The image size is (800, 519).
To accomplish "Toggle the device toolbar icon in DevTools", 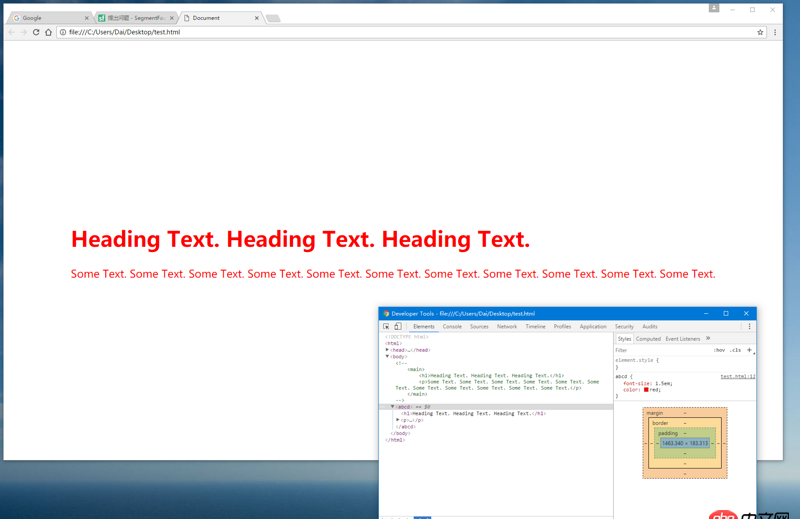I will [397, 327].
